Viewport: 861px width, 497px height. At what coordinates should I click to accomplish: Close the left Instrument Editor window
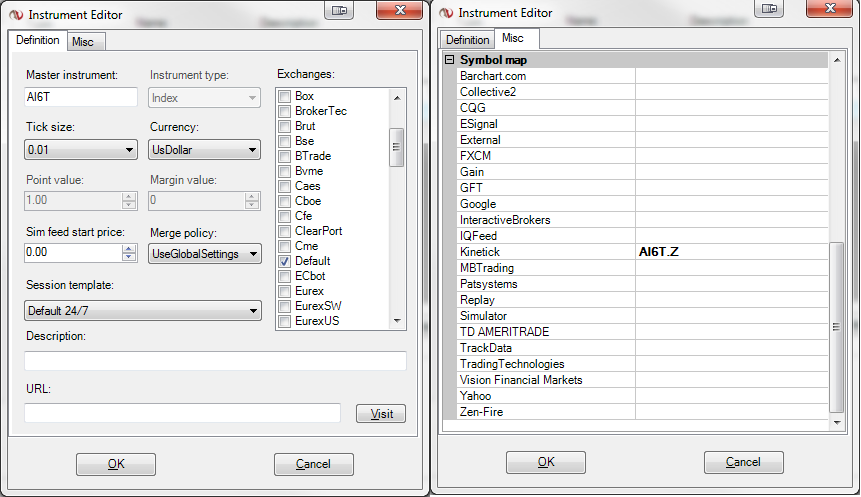click(401, 10)
